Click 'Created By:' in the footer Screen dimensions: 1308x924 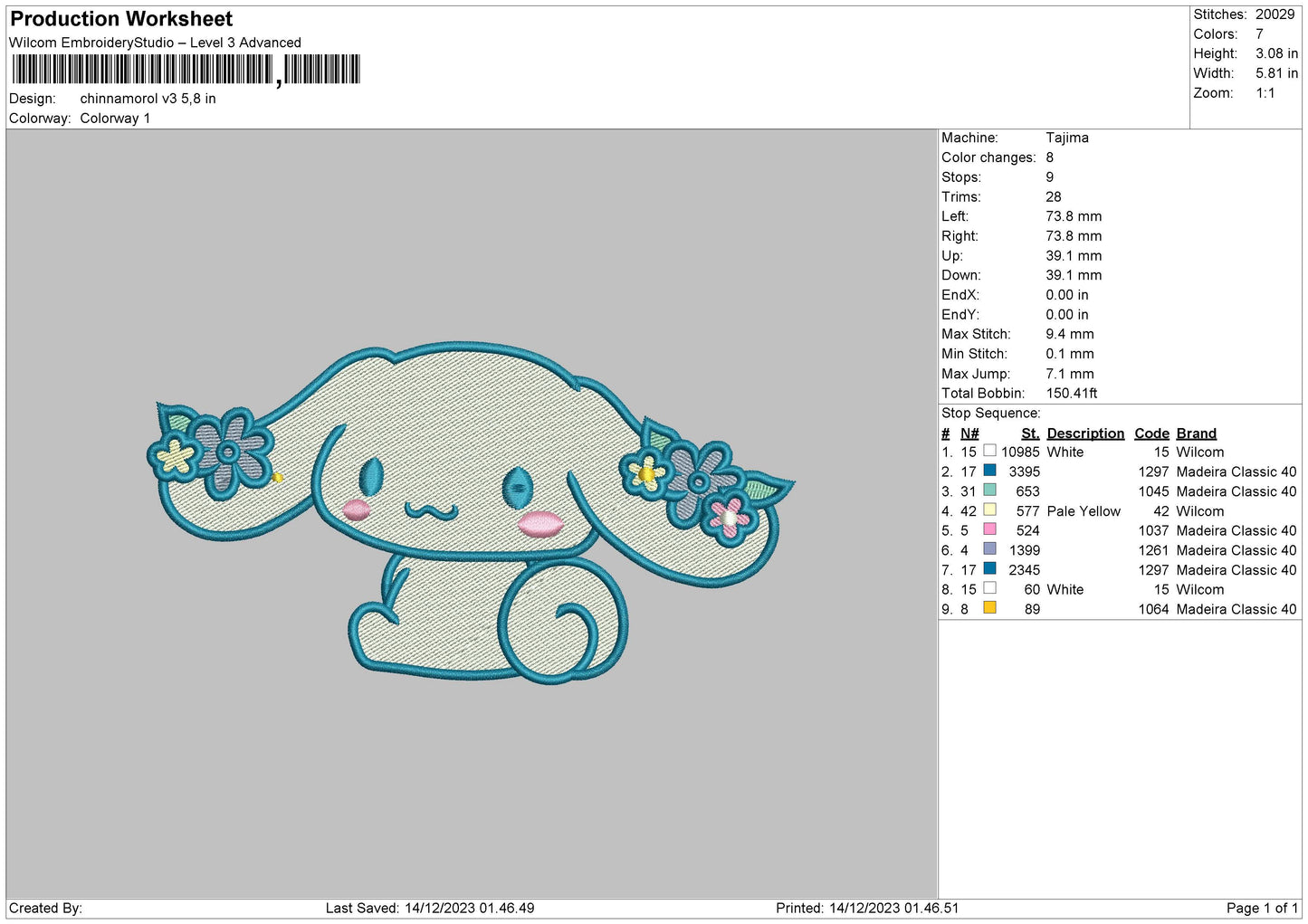click(x=45, y=908)
